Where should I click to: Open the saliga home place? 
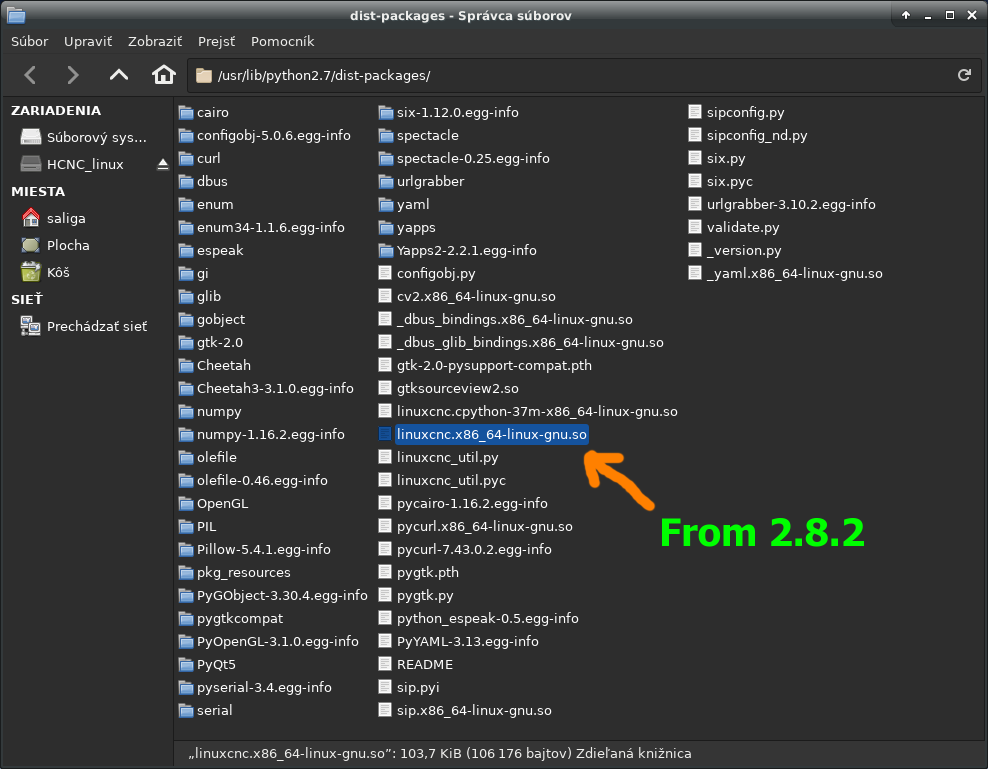[54, 218]
